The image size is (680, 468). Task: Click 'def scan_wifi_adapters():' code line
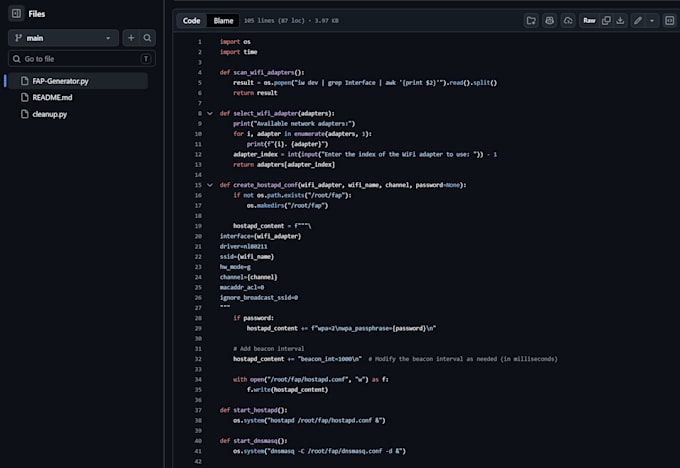(x=262, y=72)
